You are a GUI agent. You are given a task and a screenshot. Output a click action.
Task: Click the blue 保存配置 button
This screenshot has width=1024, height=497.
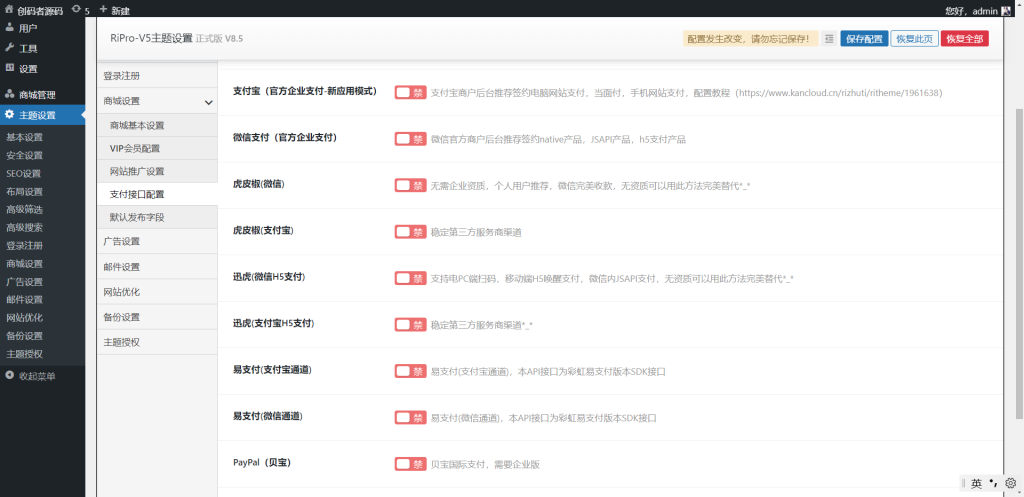tap(863, 39)
